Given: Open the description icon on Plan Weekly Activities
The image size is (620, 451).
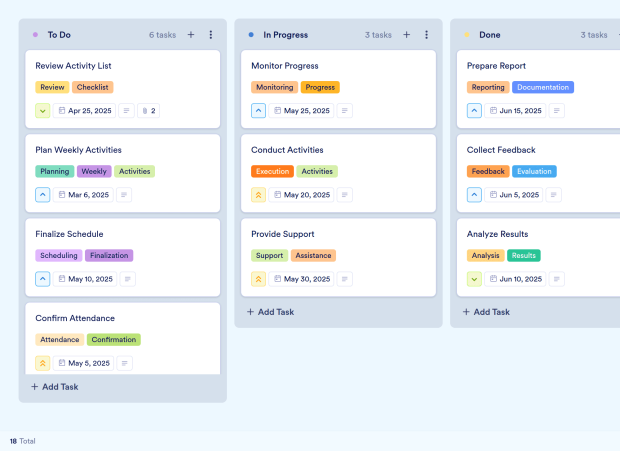Looking at the screenshot, I should coord(124,195).
